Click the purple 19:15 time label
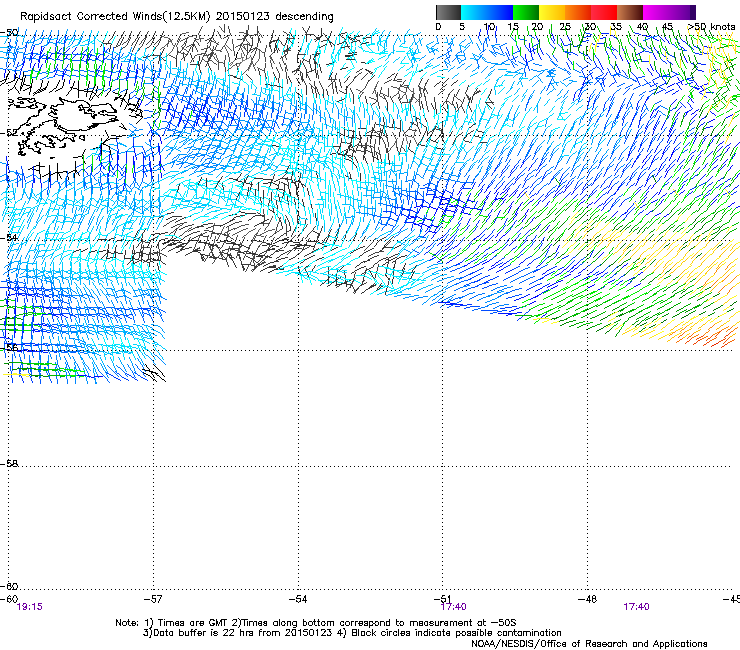 point(29,607)
